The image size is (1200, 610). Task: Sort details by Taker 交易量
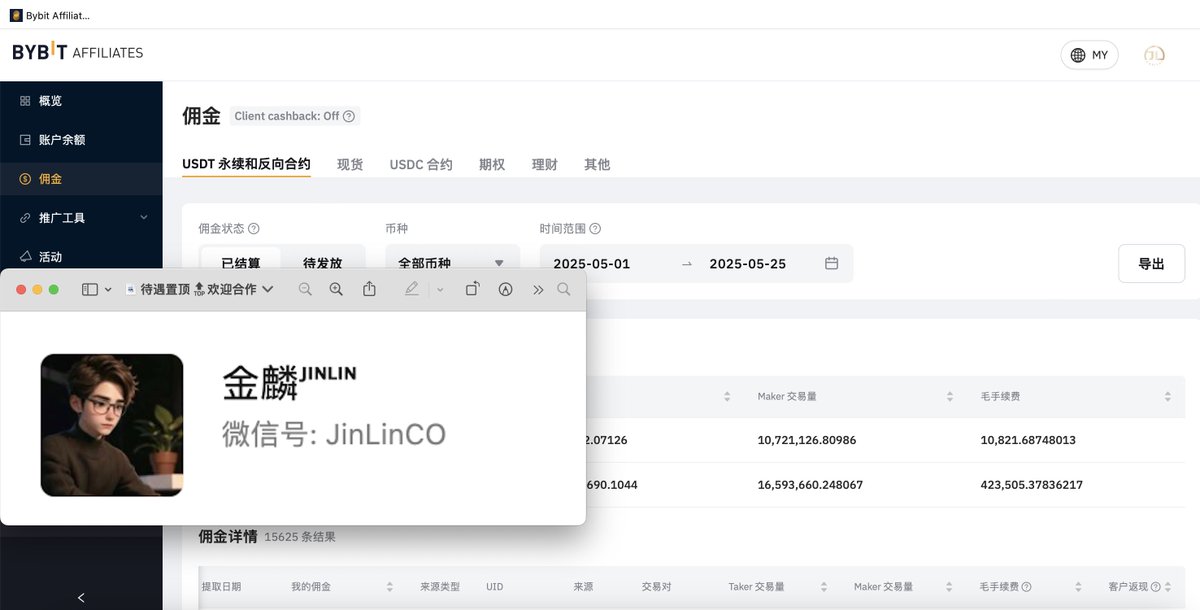pyautogui.click(x=823, y=587)
